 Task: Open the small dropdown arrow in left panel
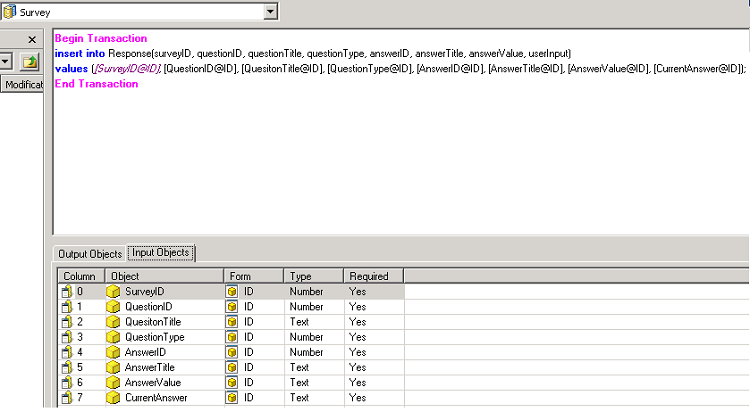coord(6,62)
